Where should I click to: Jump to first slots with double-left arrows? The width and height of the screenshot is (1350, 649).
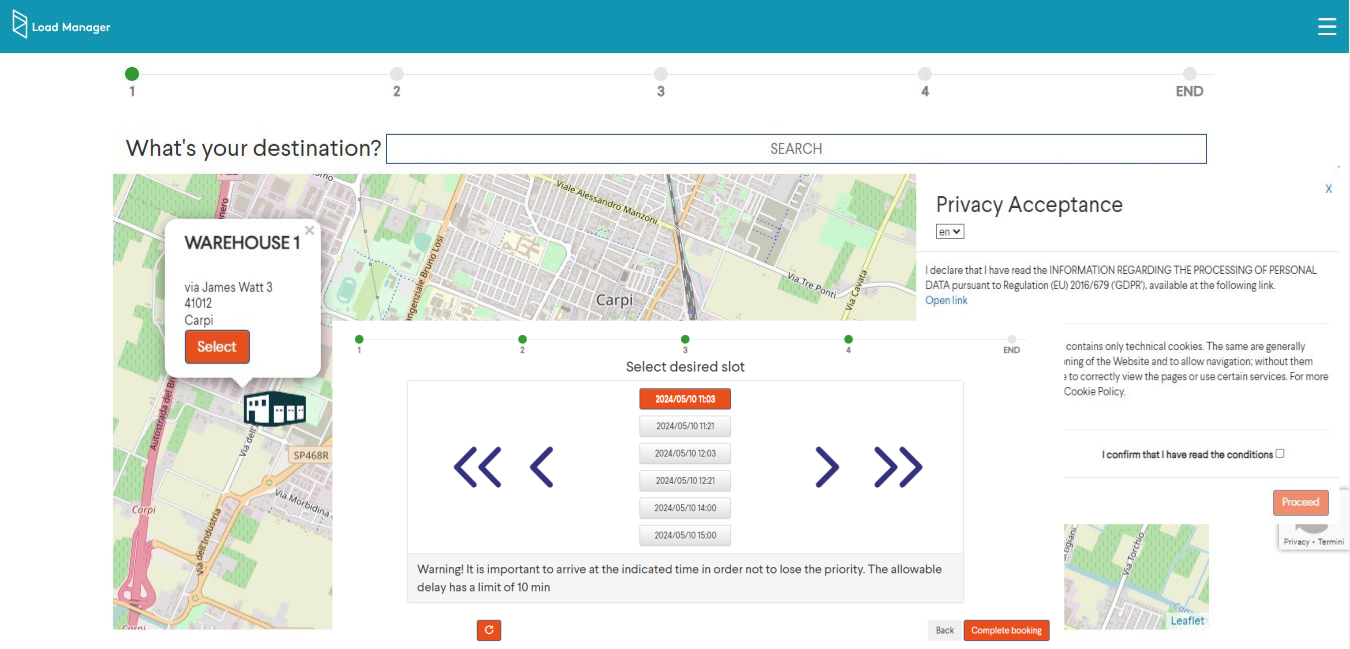tap(477, 467)
